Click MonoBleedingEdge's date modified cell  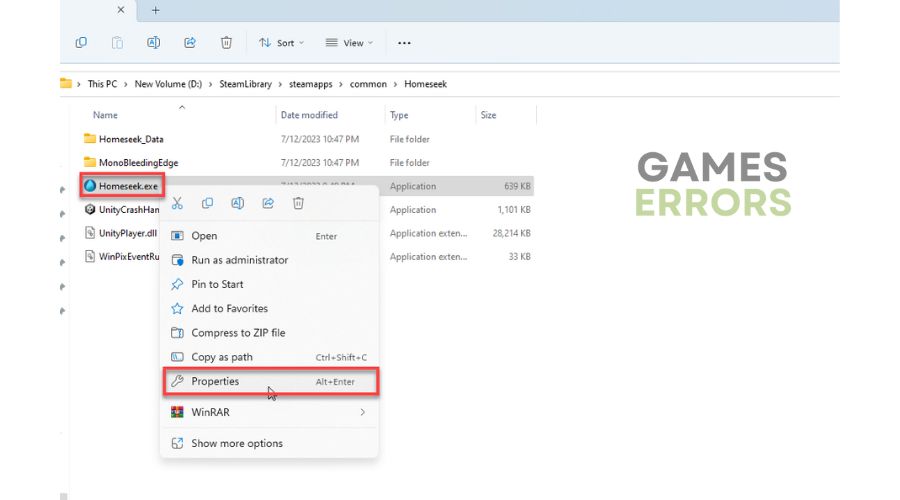click(x=320, y=162)
